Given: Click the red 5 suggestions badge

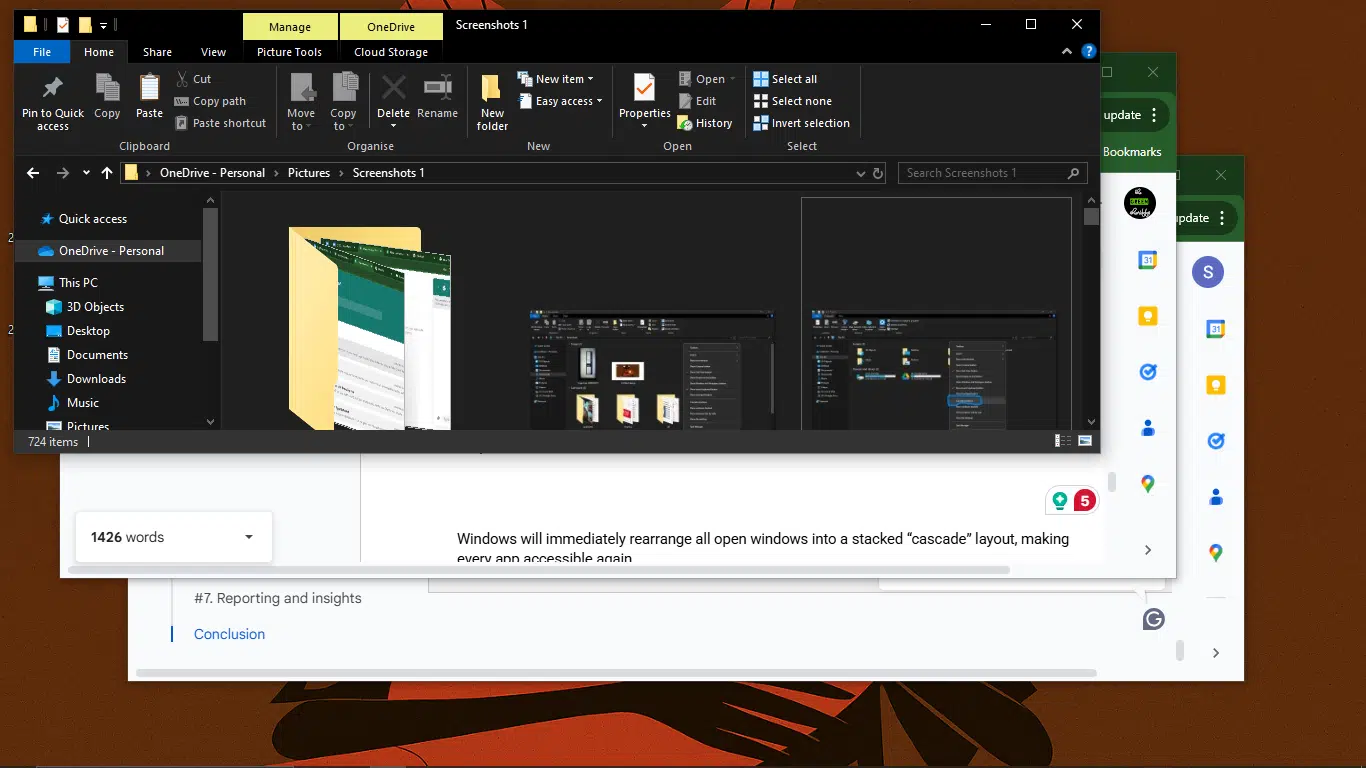Looking at the screenshot, I should (x=1084, y=501).
